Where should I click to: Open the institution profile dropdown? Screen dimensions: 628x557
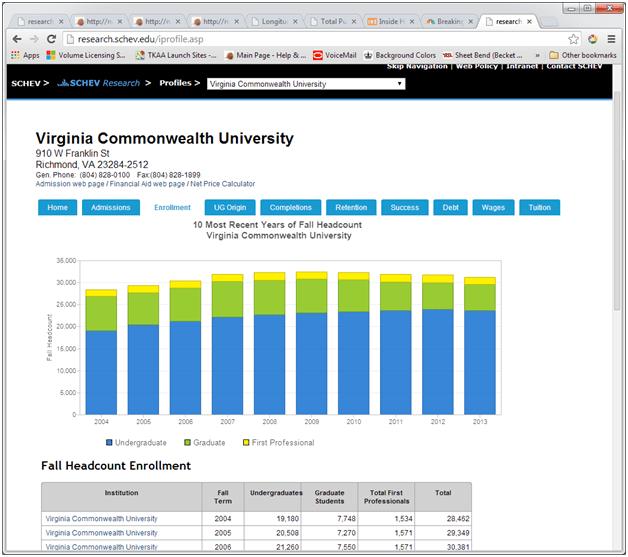point(306,84)
